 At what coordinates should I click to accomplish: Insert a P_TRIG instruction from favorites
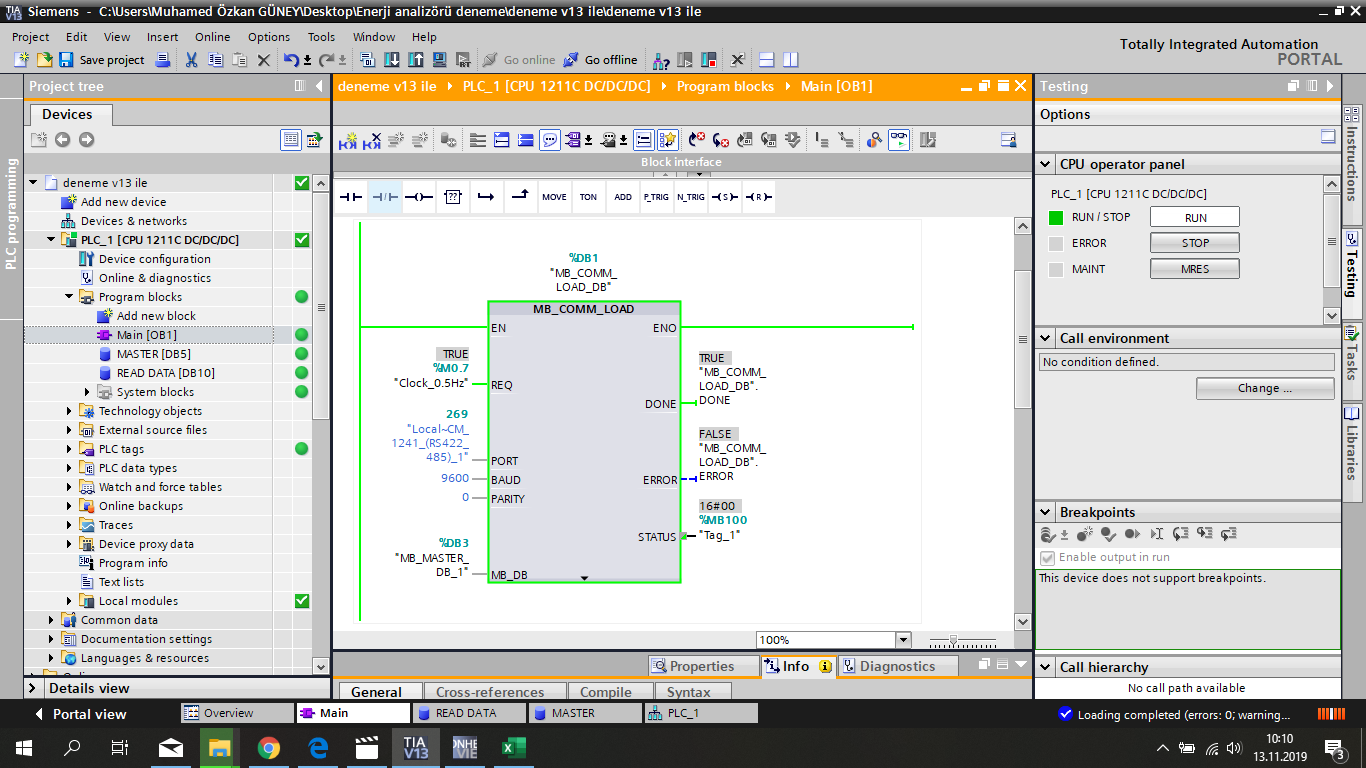[656, 197]
